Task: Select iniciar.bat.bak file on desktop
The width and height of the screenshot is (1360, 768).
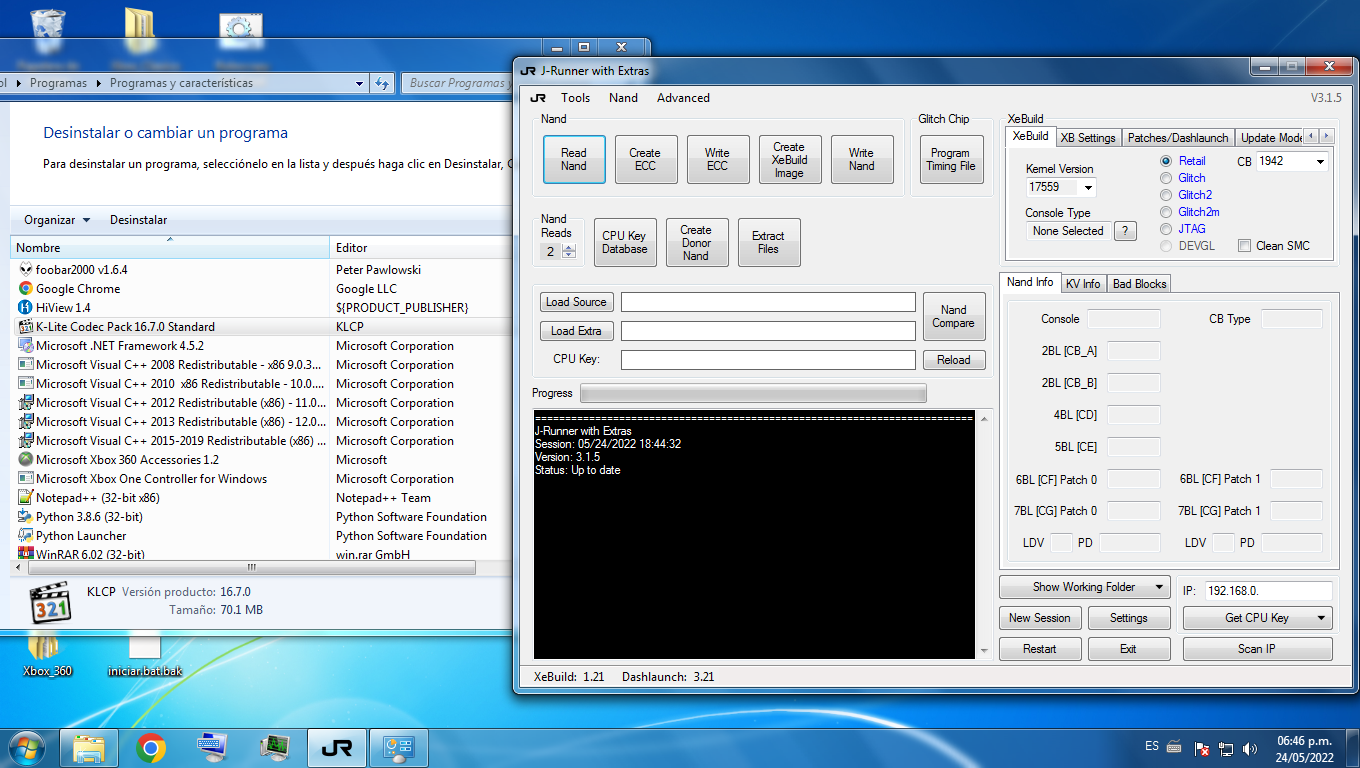Action: [x=145, y=655]
